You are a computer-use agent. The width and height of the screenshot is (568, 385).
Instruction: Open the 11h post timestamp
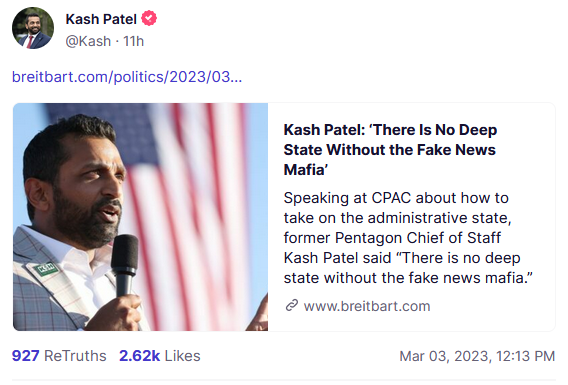click(133, 41)
